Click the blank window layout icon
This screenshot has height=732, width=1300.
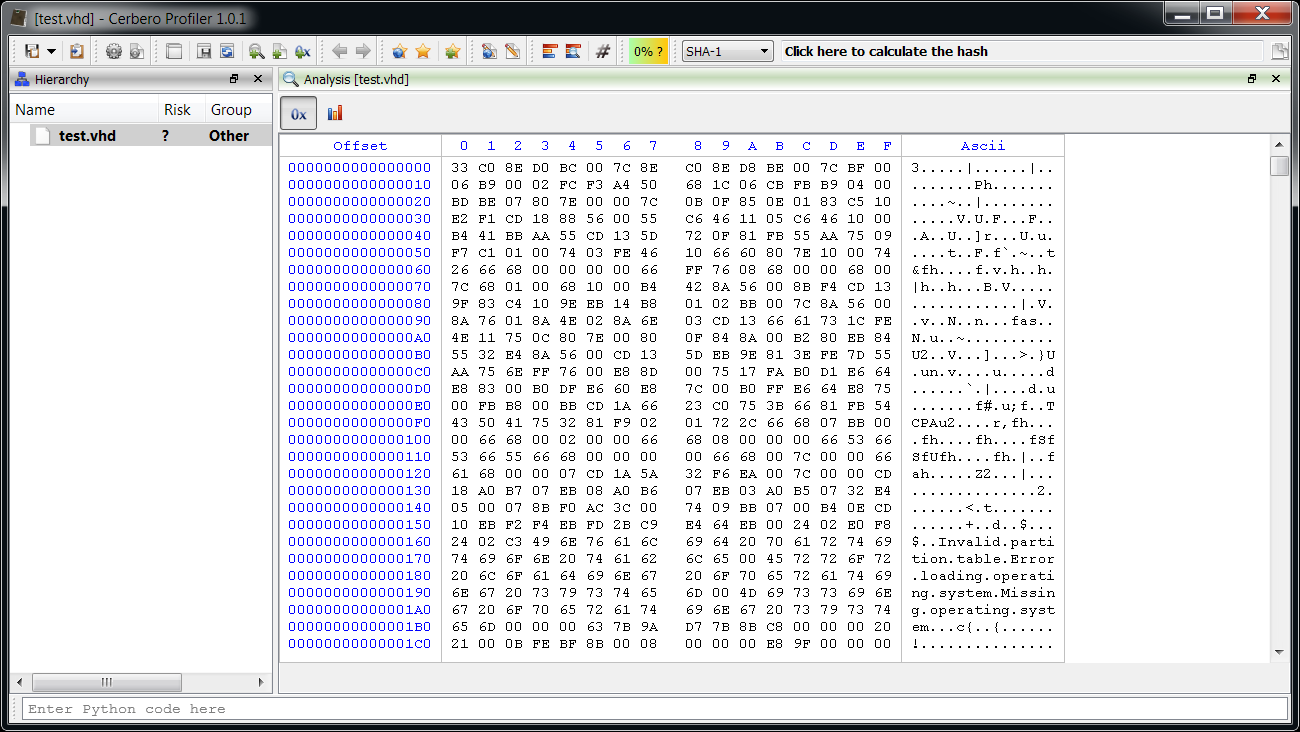tap(174, 51)
